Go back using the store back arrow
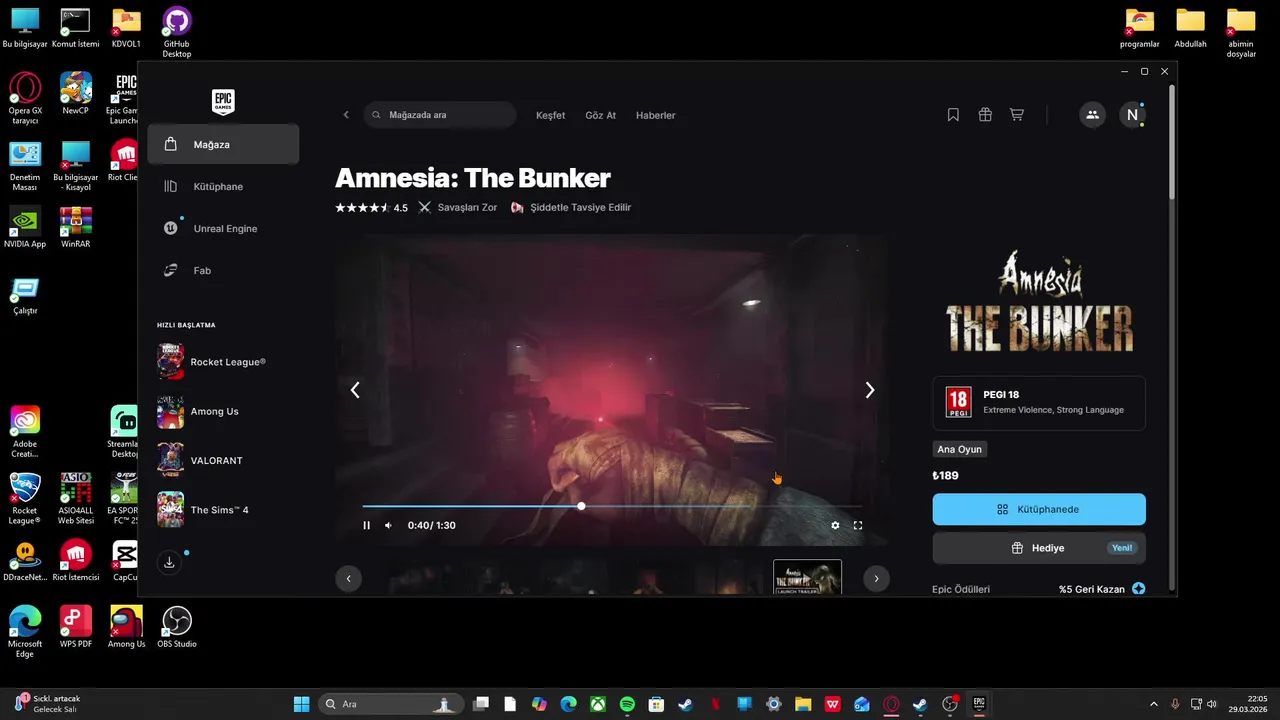 346,115
